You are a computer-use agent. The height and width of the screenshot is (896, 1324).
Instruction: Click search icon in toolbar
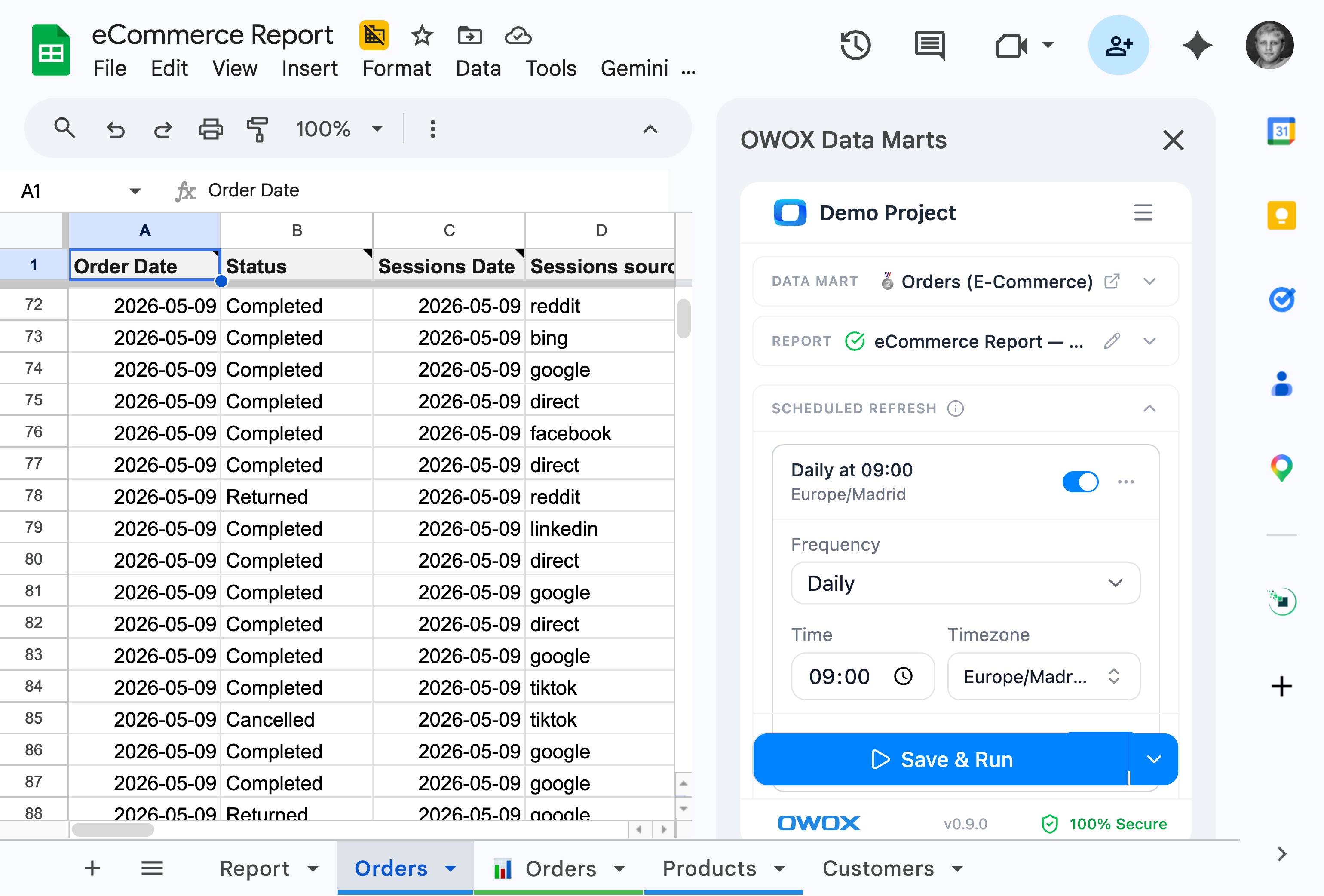(x=64, y=128)
